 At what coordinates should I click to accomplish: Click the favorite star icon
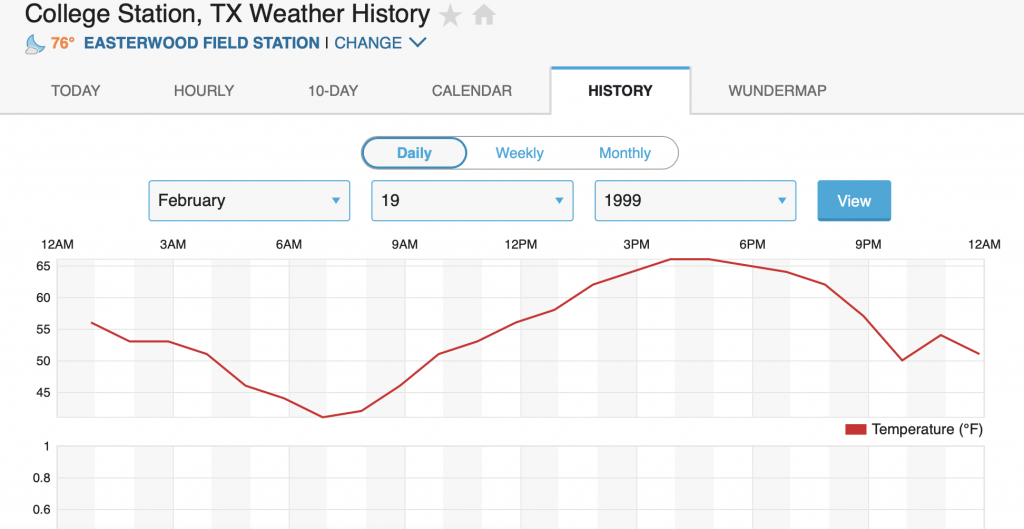tap(451, 16)
